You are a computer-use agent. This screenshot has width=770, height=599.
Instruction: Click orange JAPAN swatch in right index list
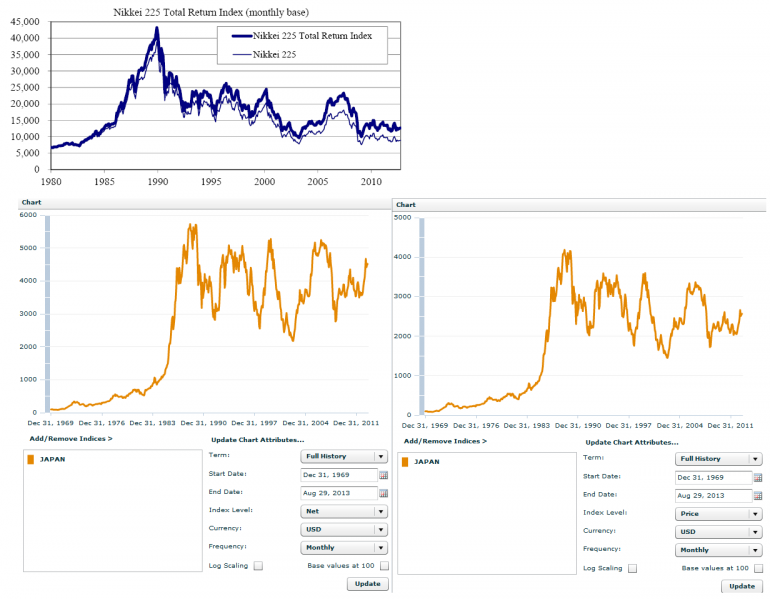click(405, 462)
